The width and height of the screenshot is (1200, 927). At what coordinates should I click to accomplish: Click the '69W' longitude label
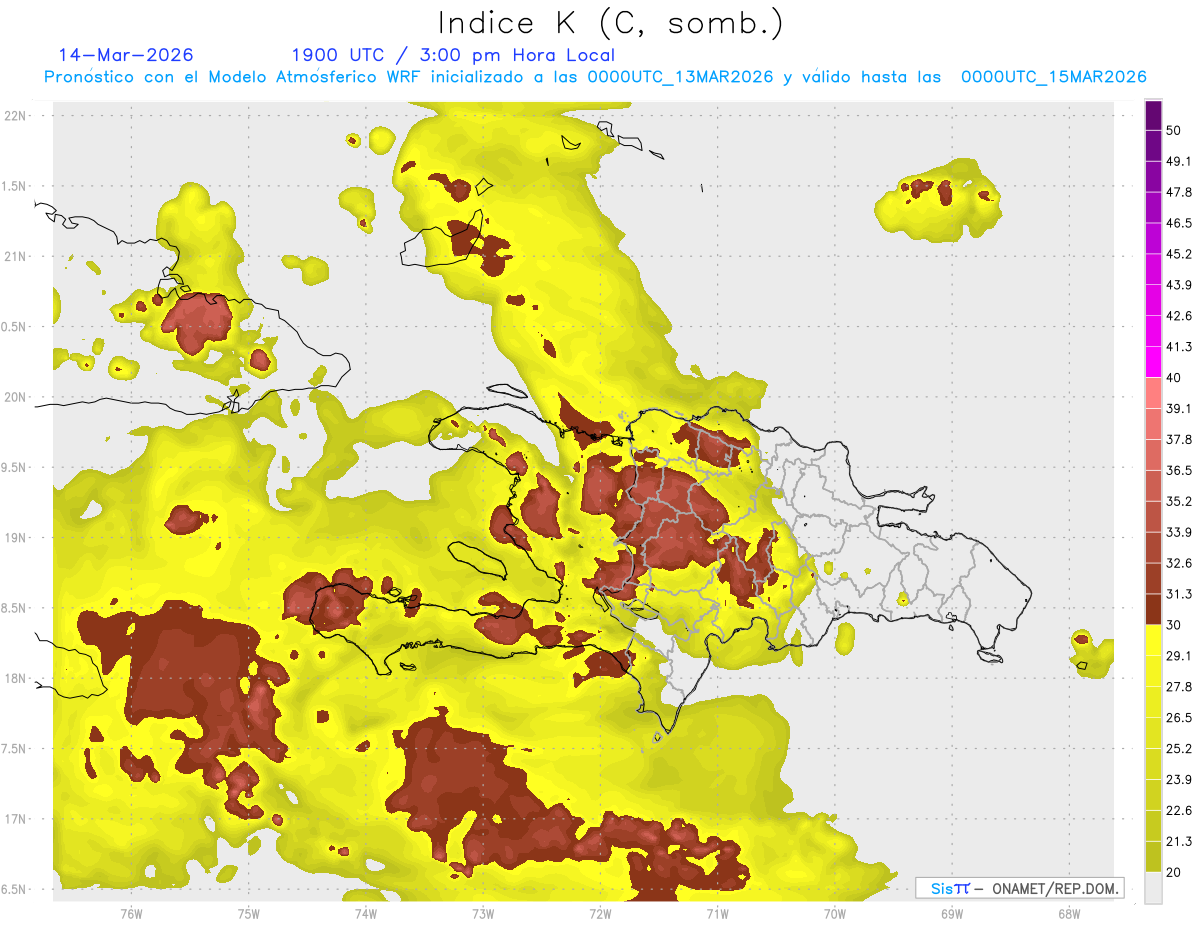coord(952,914)
